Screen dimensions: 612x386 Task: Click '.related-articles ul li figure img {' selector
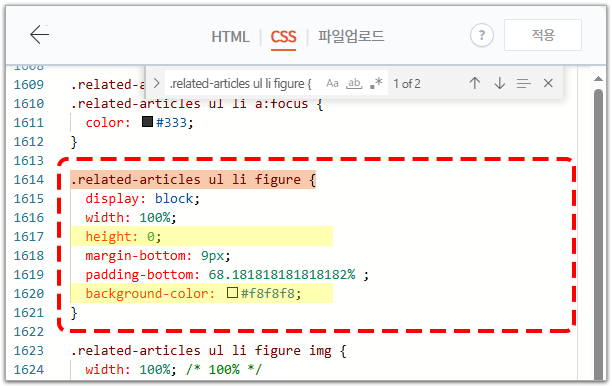pos(208,350)
